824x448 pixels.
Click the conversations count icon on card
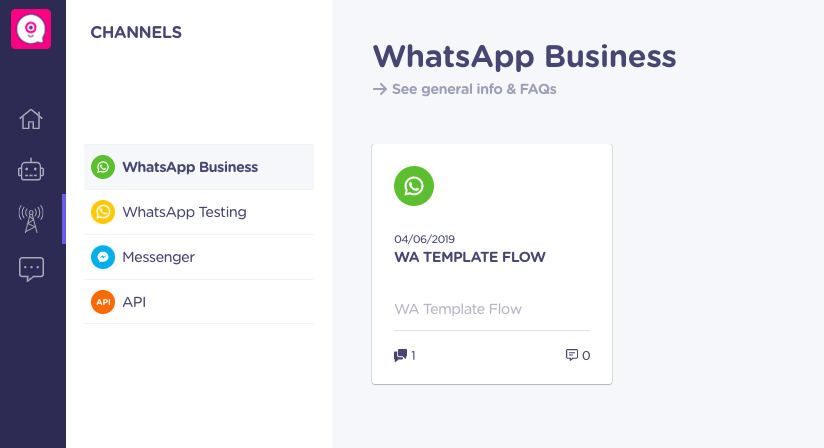point(400,356)
